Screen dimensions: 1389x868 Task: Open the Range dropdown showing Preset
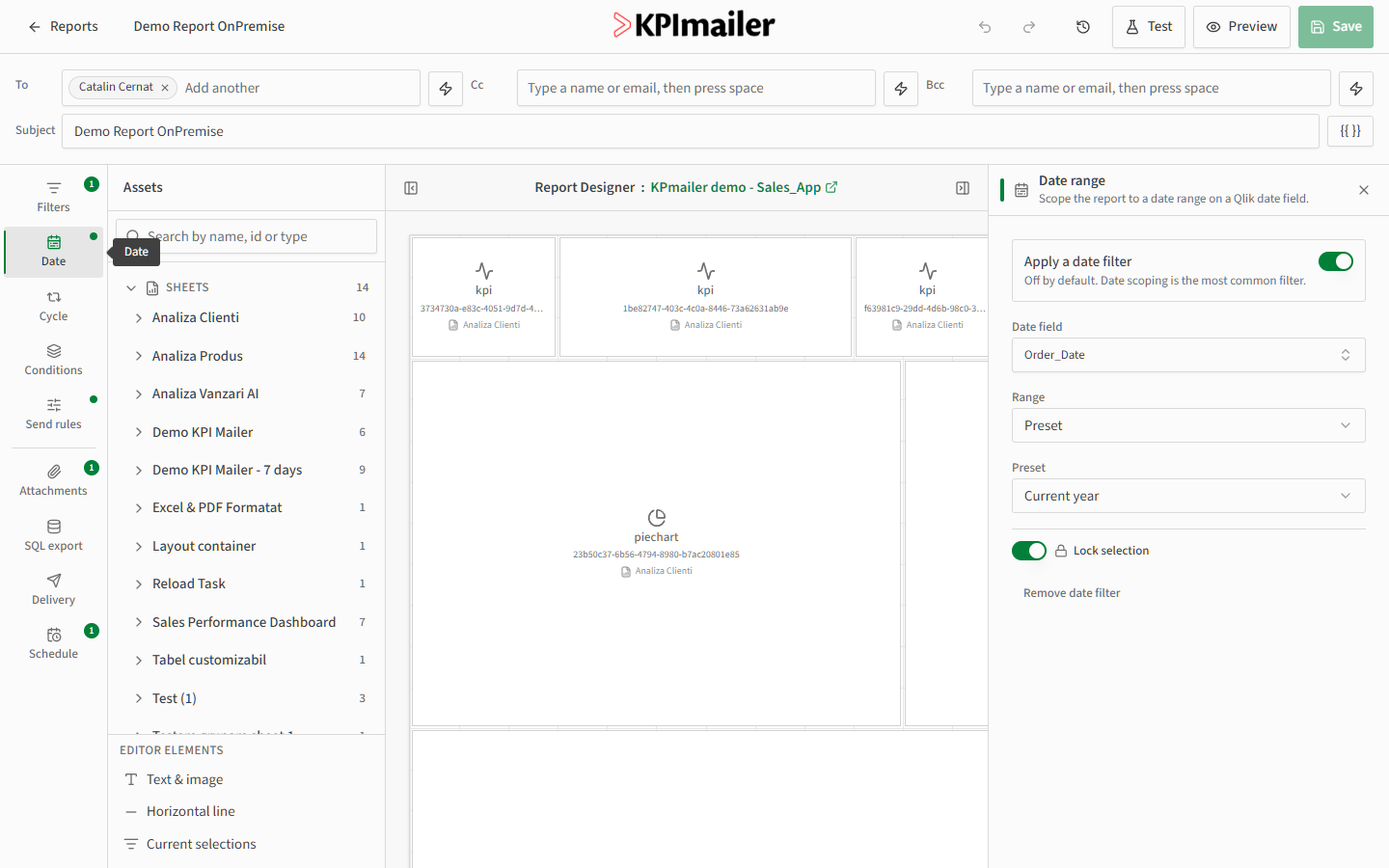(x=1188, y=425)
